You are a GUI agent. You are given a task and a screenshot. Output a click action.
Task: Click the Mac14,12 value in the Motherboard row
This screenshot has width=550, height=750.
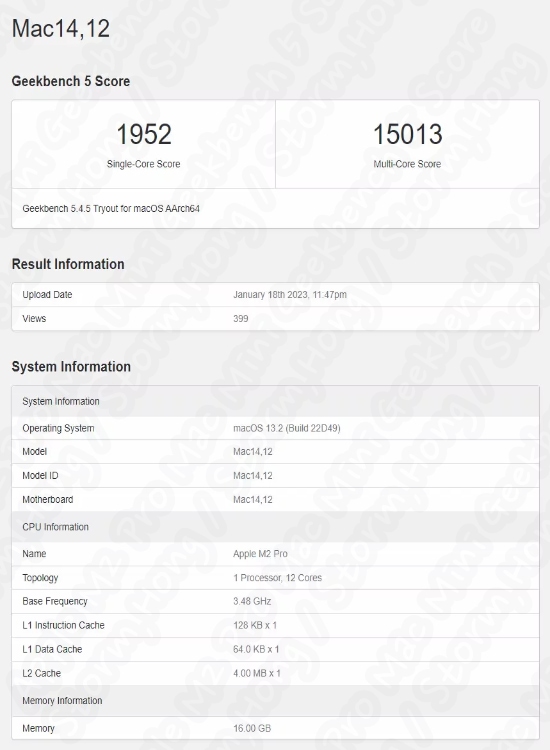(x=253, y=499)
